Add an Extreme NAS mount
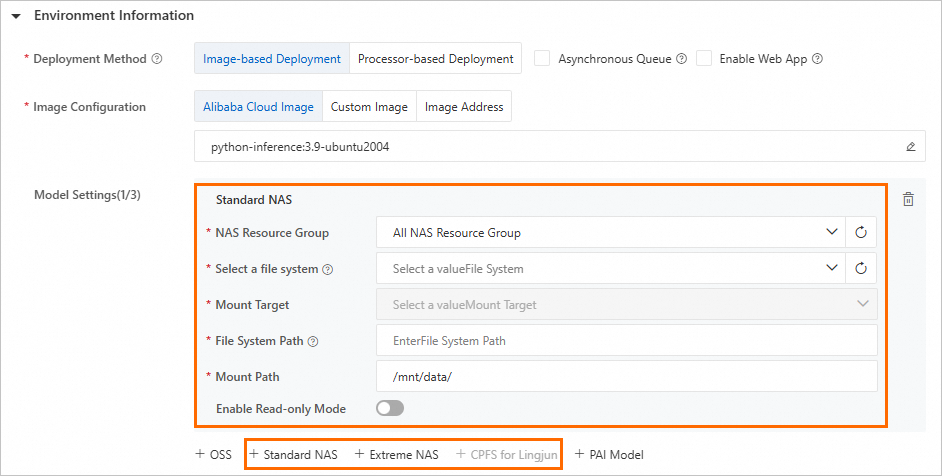The height and width of the screenshot is (476, 942). pos(396,454)
